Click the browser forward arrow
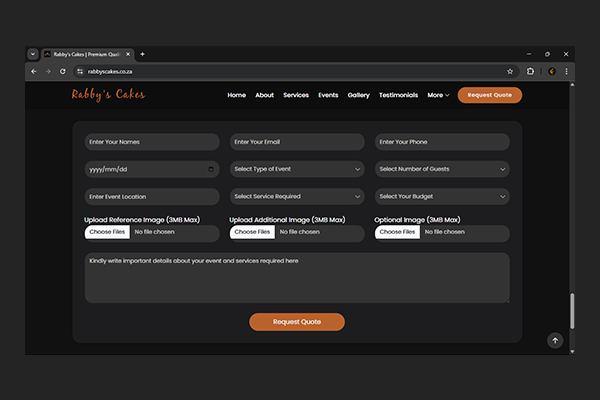The height and width of the screenshot is (400, 600). click(48, 72)
